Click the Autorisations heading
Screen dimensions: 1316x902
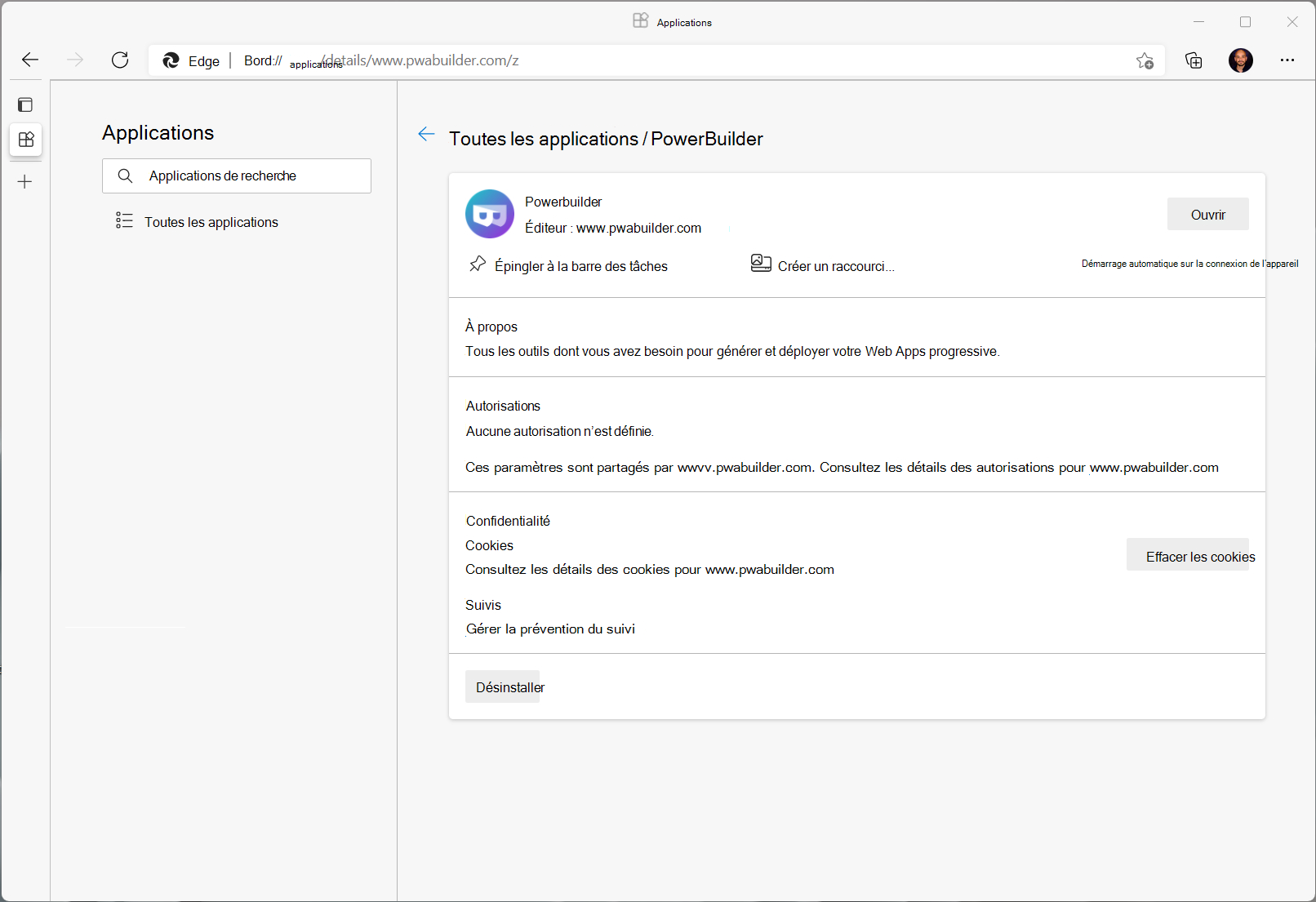[x=503, y=406]
